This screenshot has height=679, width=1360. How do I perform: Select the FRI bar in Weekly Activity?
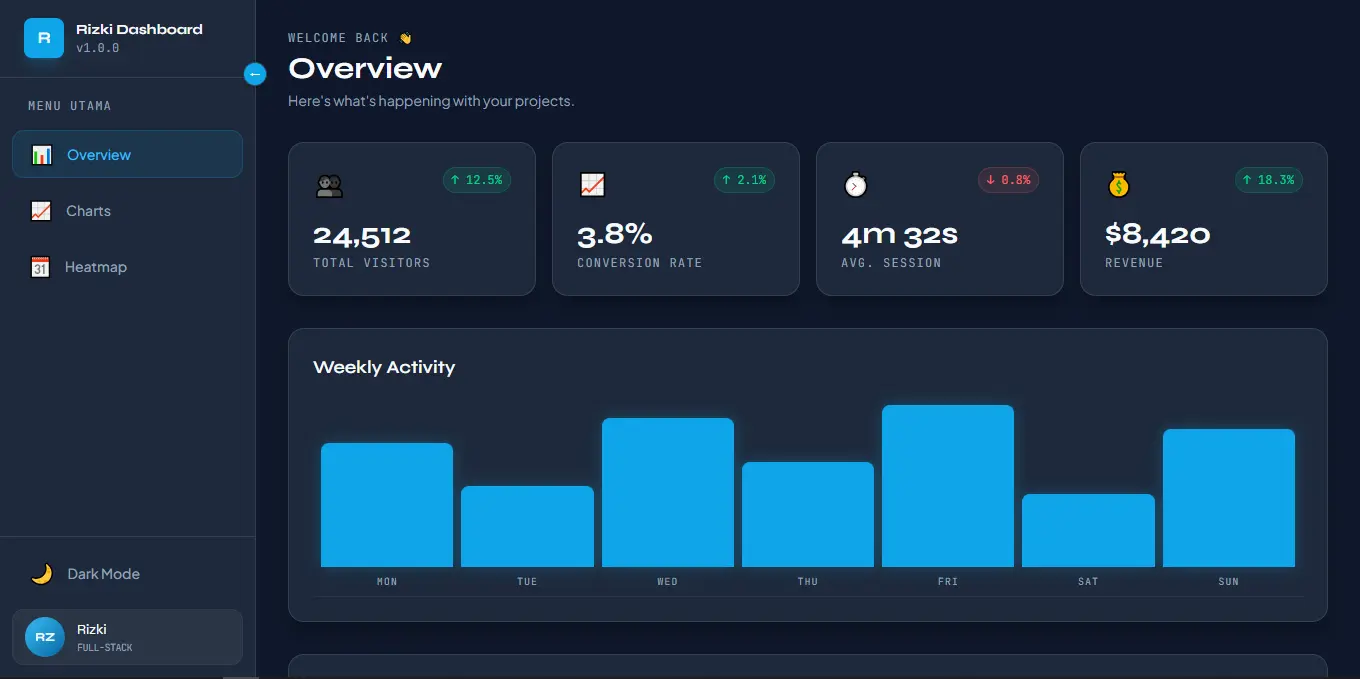[x=948, y=486]
